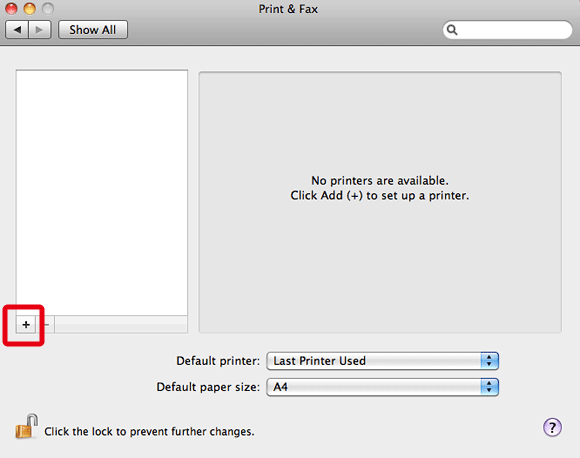The width and height of the screenshot is (580, 458).
Task: Open help with the question mark button
Action: (x=552, y=428)
